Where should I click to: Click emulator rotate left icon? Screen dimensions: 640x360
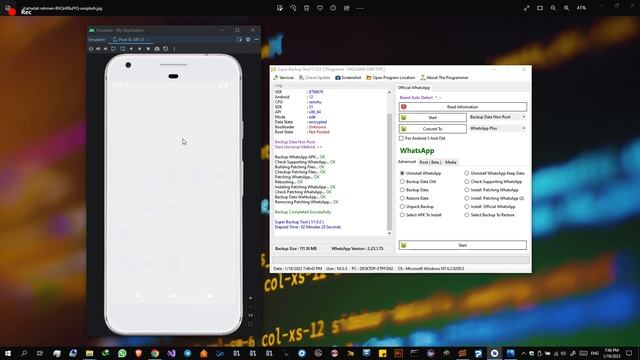[x=113, y=49]
